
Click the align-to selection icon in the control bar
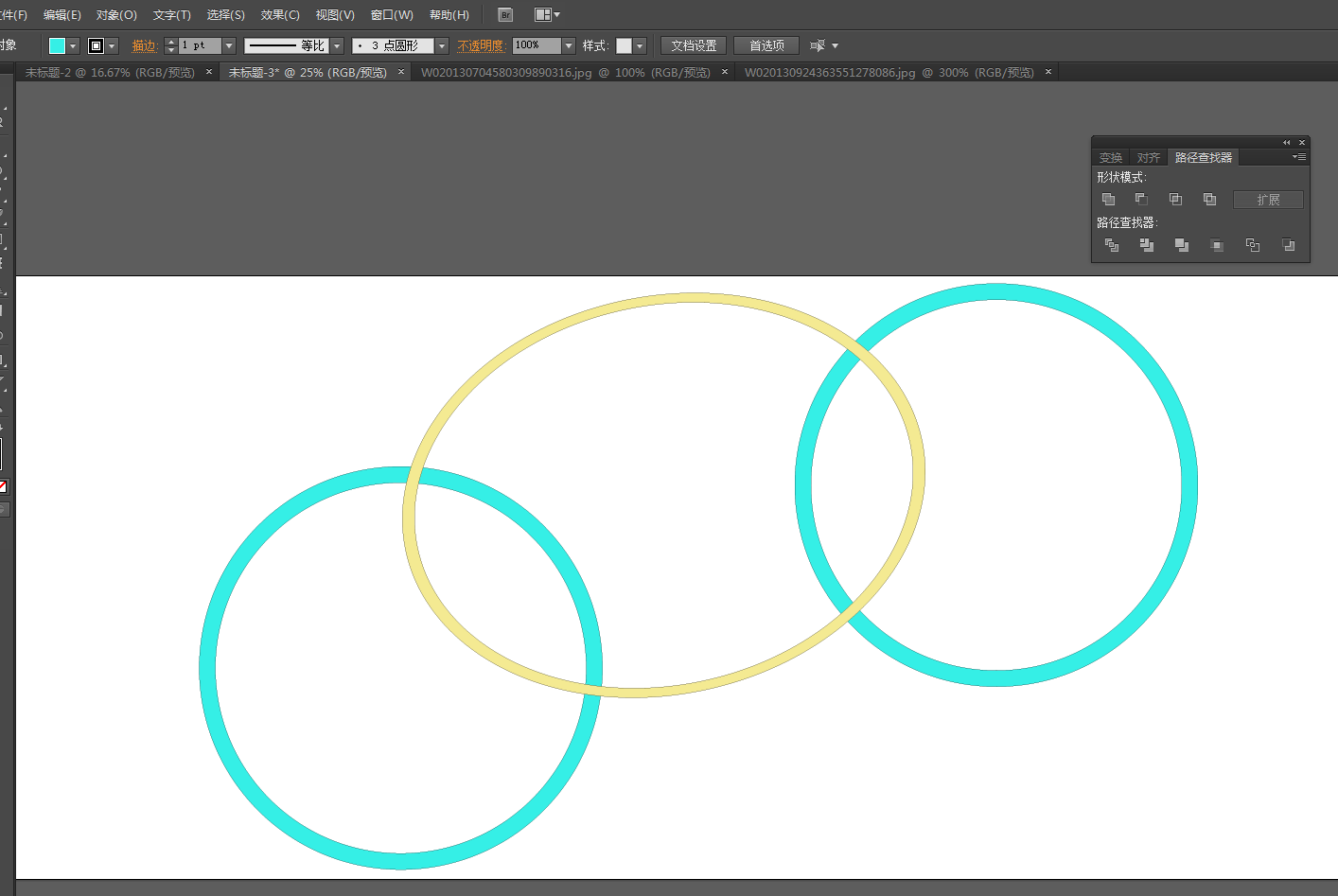coord(818,45)
